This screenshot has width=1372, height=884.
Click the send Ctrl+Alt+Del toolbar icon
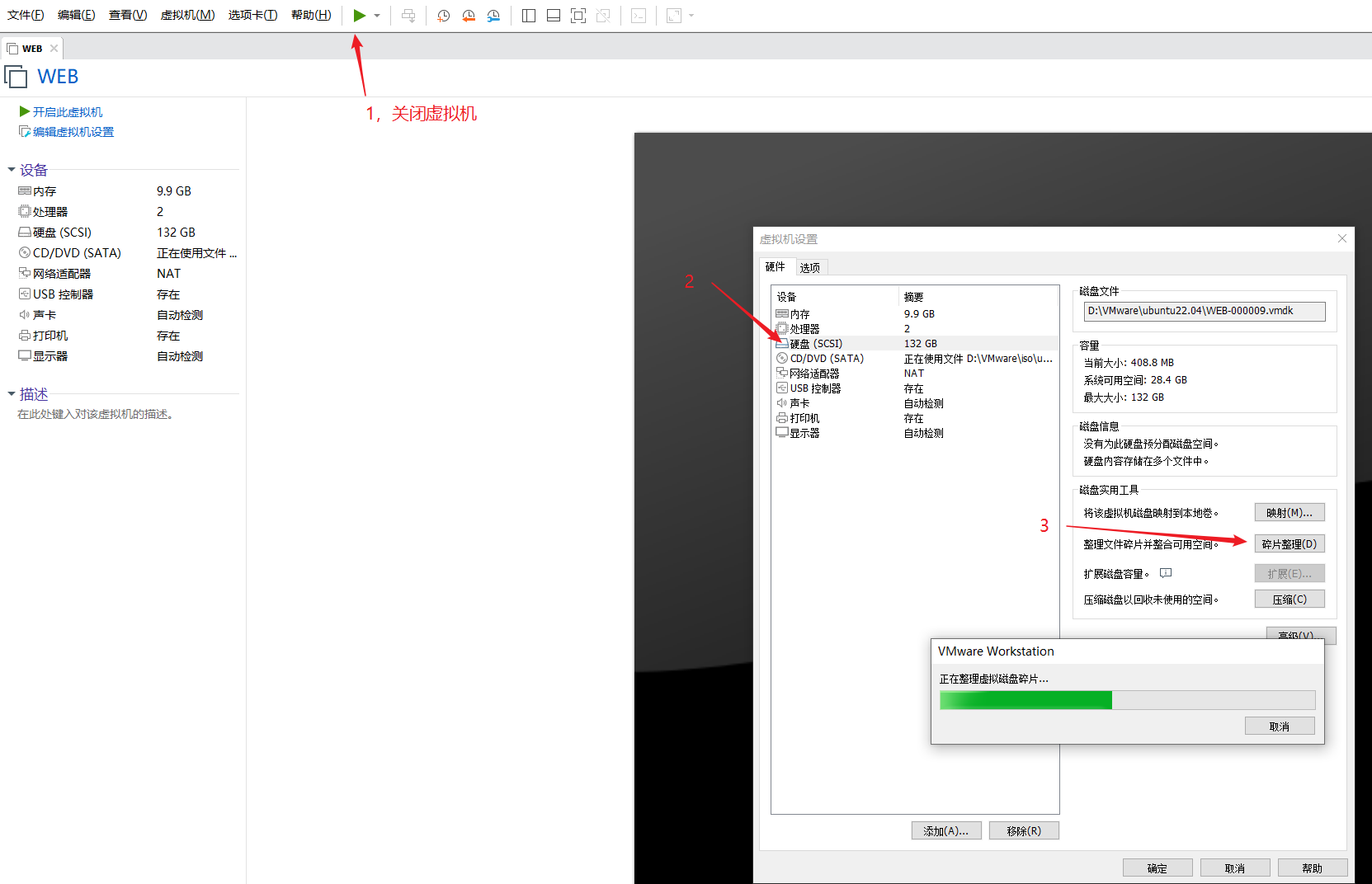coord(408,16)
